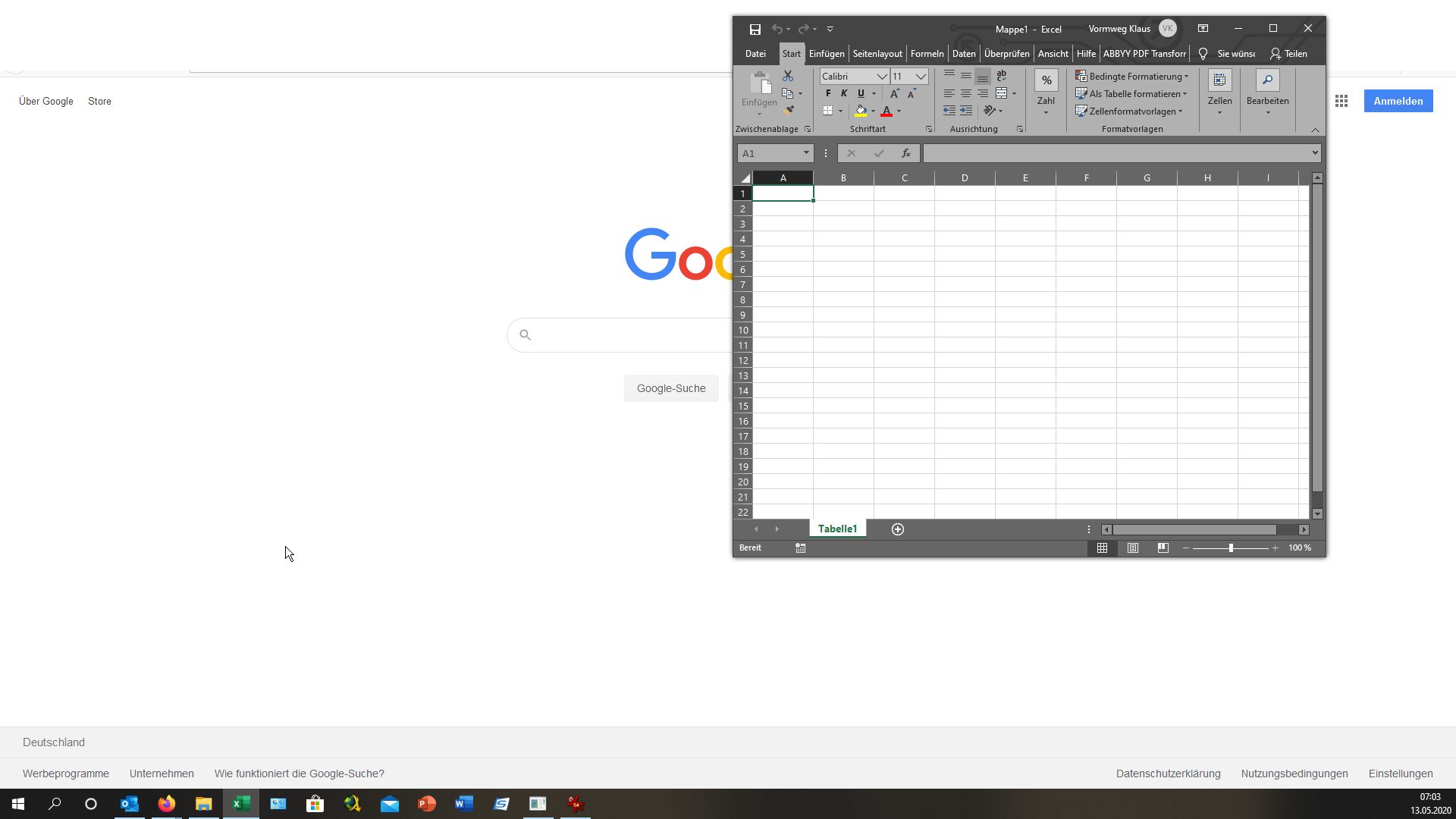Open the Name Box A1 dropdown
Image resolution: width=1456 pixels, height=819 pixels.
pos(805,153)
